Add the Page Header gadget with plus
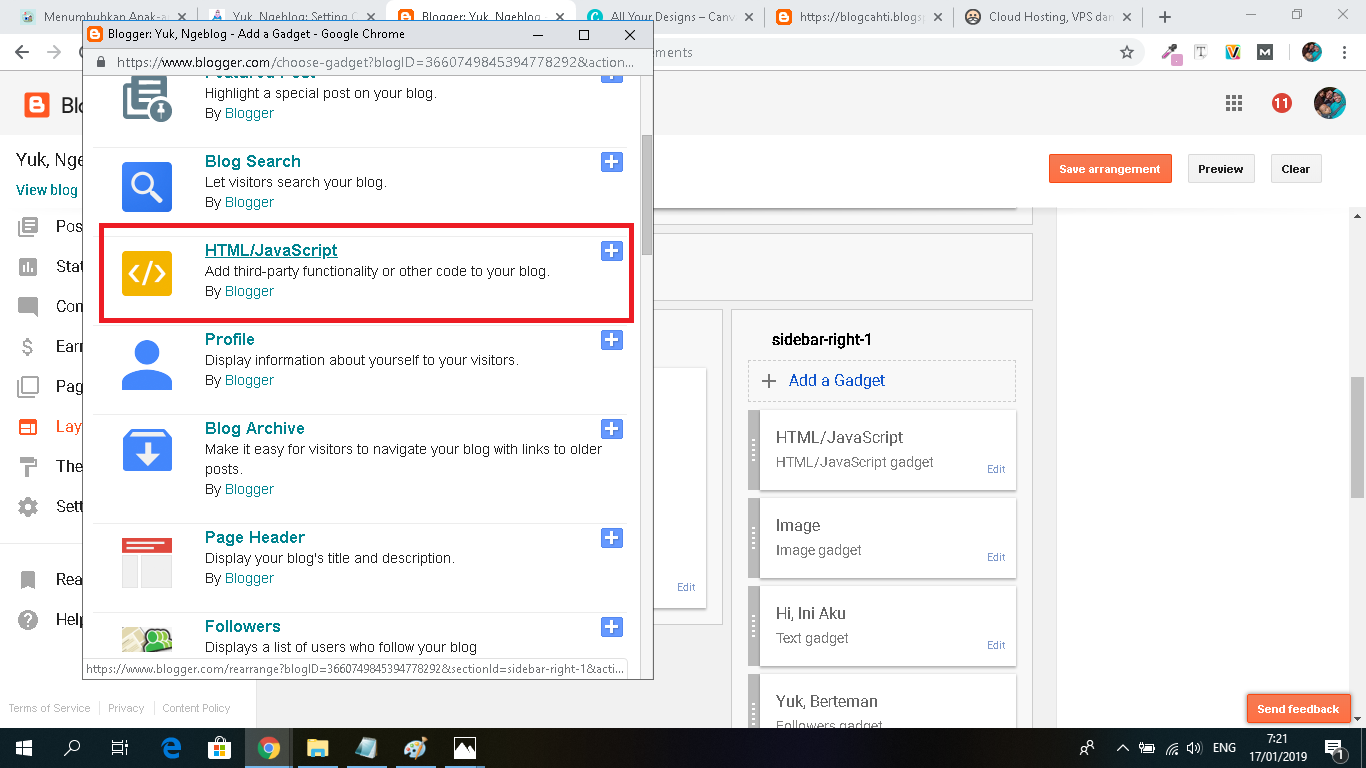This screenshot has height=768, width=1366. pyautogui.click(x=612, y=538)
